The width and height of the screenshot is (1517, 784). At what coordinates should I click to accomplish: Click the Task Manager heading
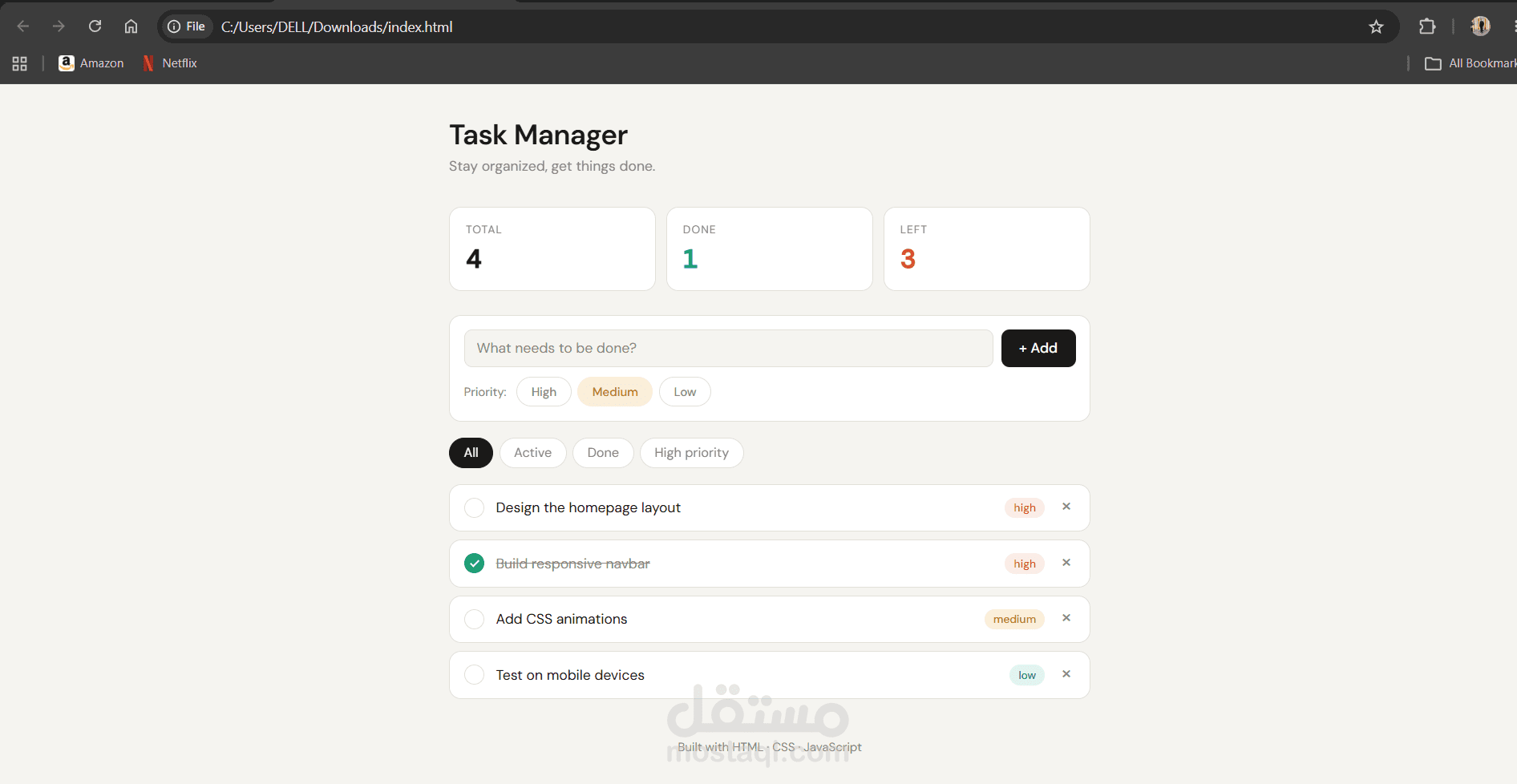(538, 135)
